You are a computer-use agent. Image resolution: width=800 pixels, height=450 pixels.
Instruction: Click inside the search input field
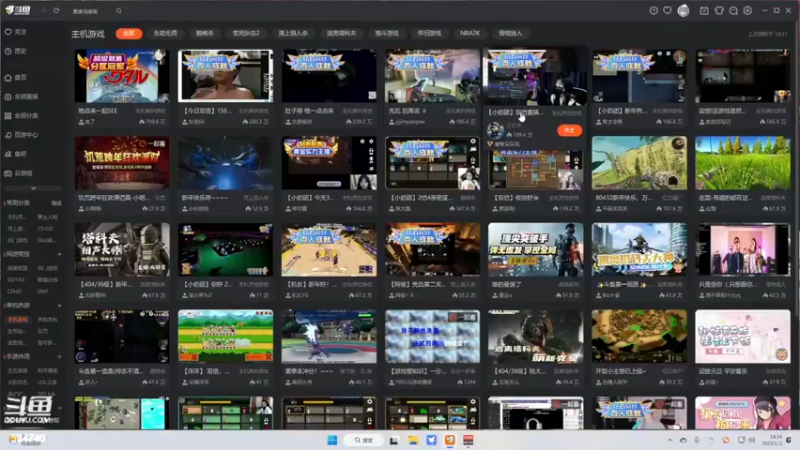tap(92, 11)
